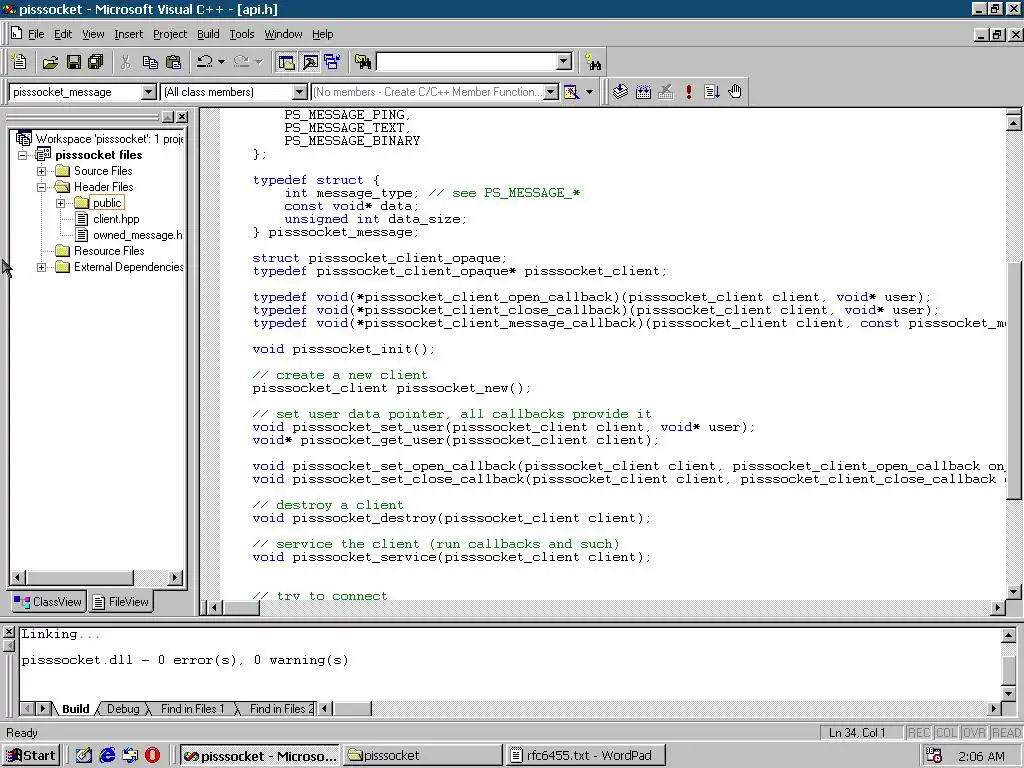Open the WizardBar actions dropdown arrow
Image resolution: width=1024 pixels, height=768 pixels.
click(x=589, y=92)
